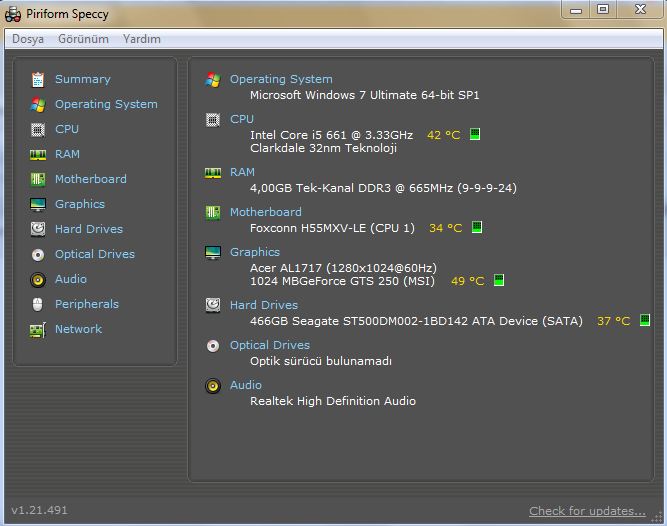Select the Operating System sidebar item
Image resolution: width=667 pixels, height=526 pixels.
tap(106, 104)
